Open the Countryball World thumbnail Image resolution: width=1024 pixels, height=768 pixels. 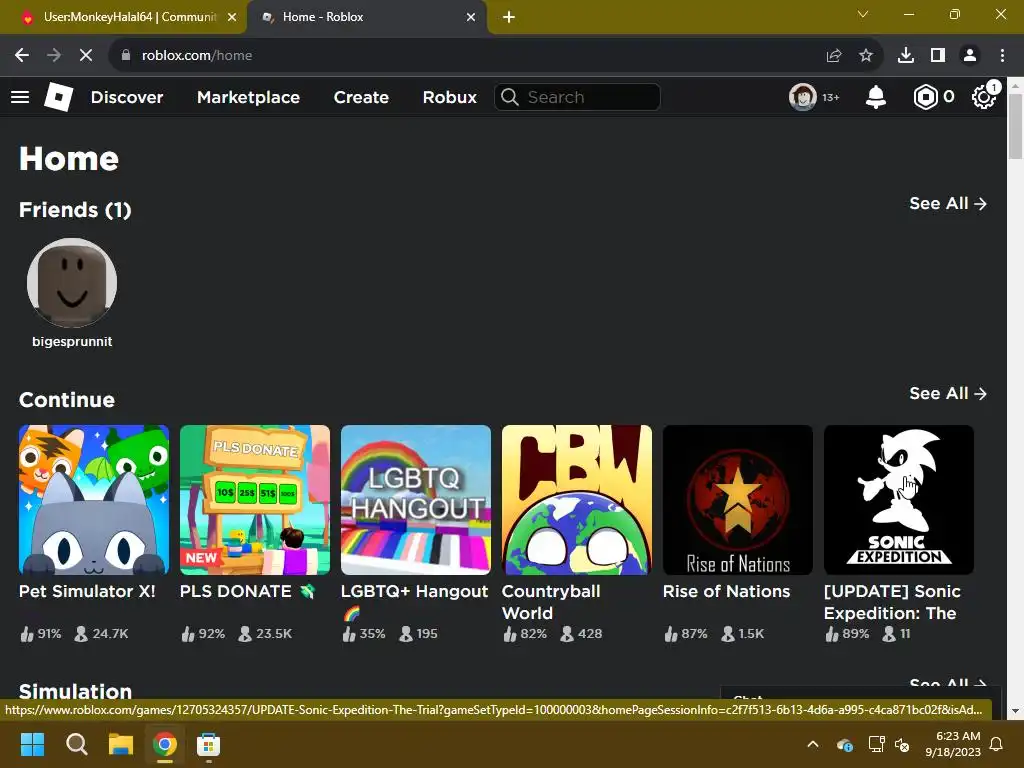(x=577, y=500)
